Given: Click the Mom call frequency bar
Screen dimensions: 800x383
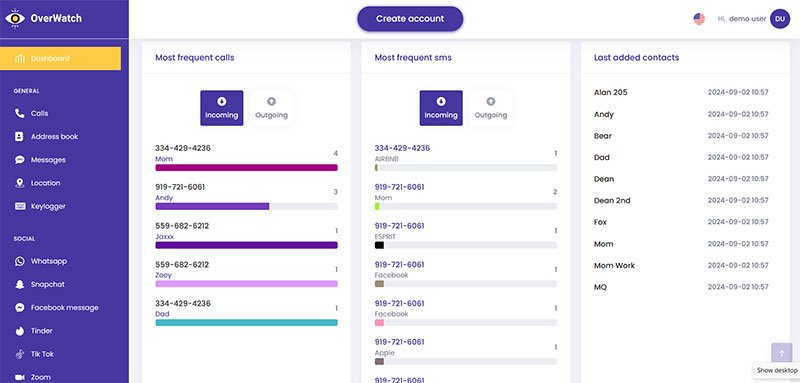Looking at the screenshot, I should coord(246,168).
